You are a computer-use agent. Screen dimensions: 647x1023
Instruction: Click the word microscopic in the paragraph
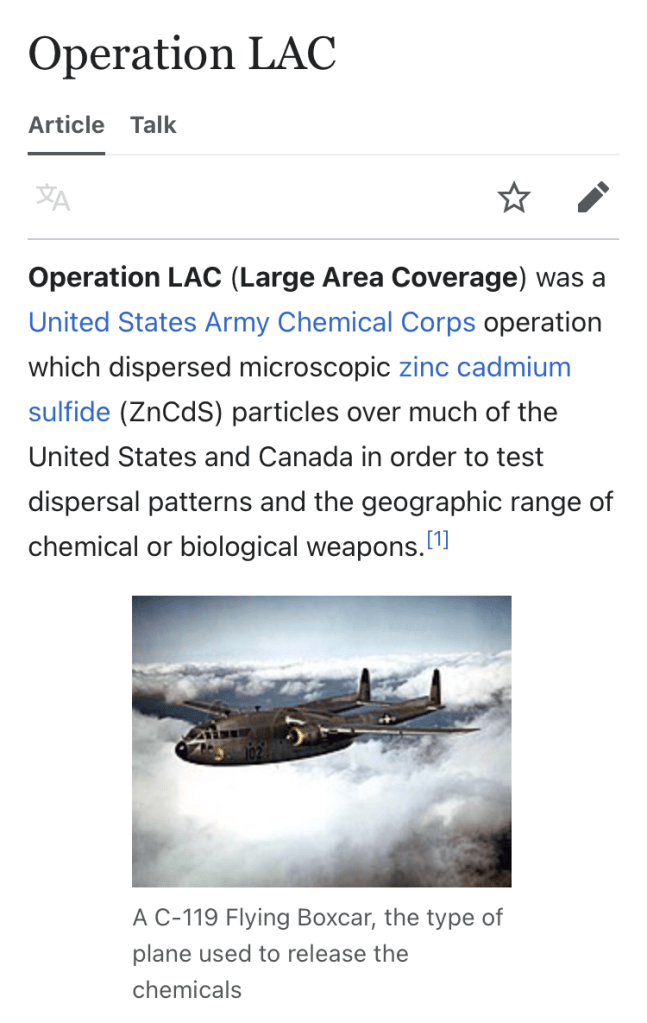314,367
